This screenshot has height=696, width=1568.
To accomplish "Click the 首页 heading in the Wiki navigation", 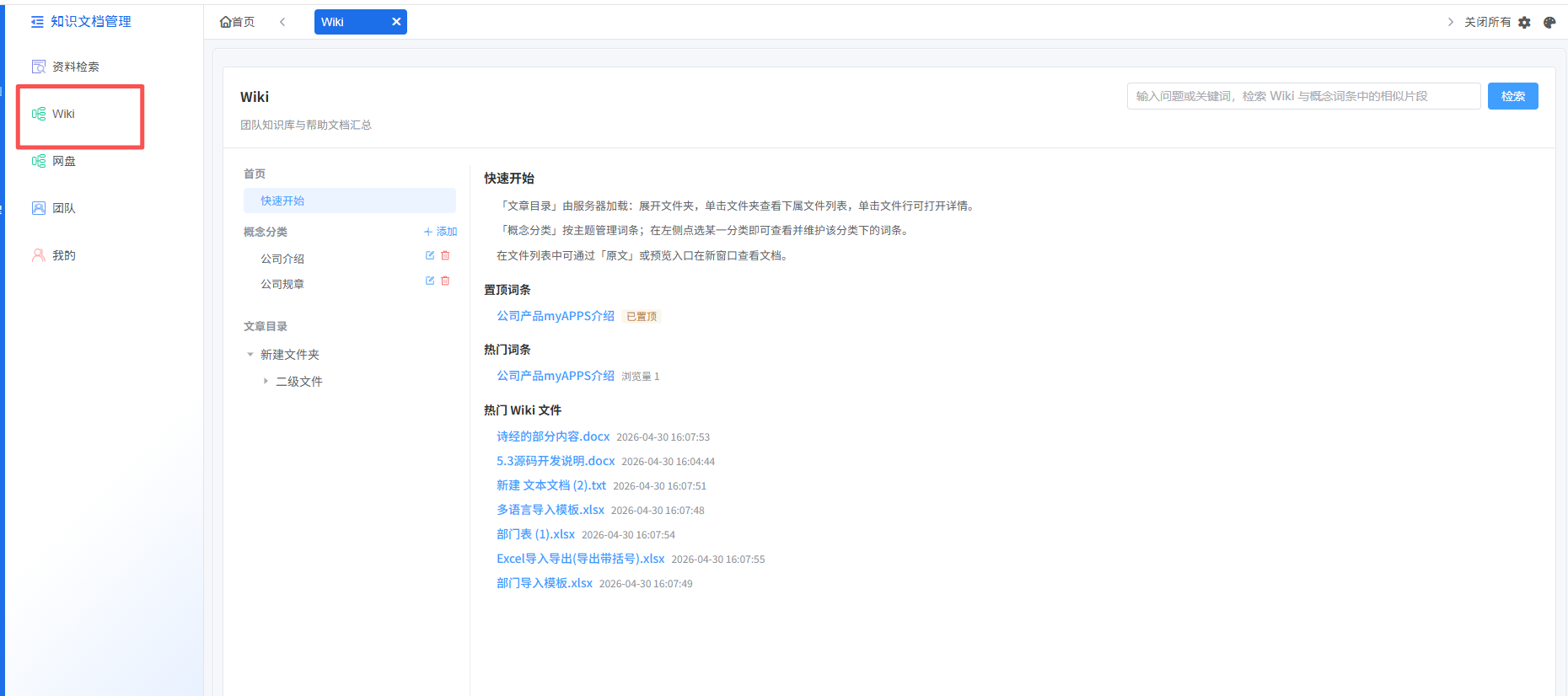I will coord(255,174).
